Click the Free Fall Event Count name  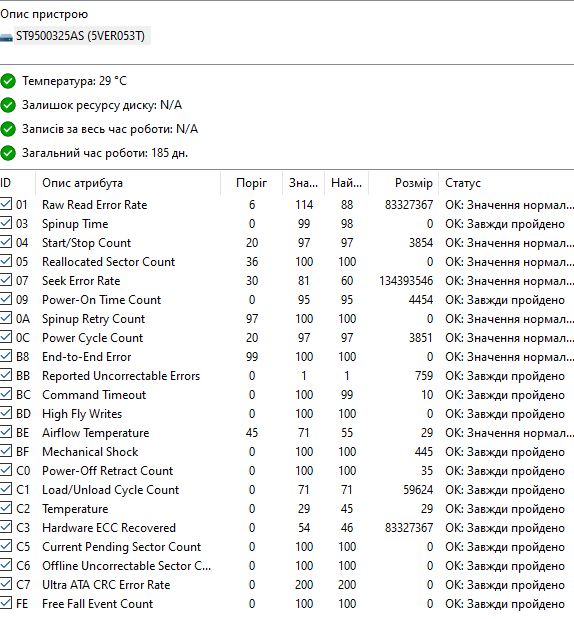coord(97,604)
